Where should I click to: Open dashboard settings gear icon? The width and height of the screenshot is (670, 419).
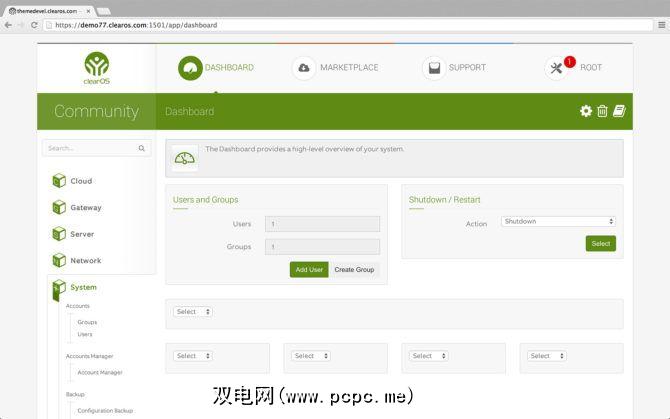(x=586, y=111)
